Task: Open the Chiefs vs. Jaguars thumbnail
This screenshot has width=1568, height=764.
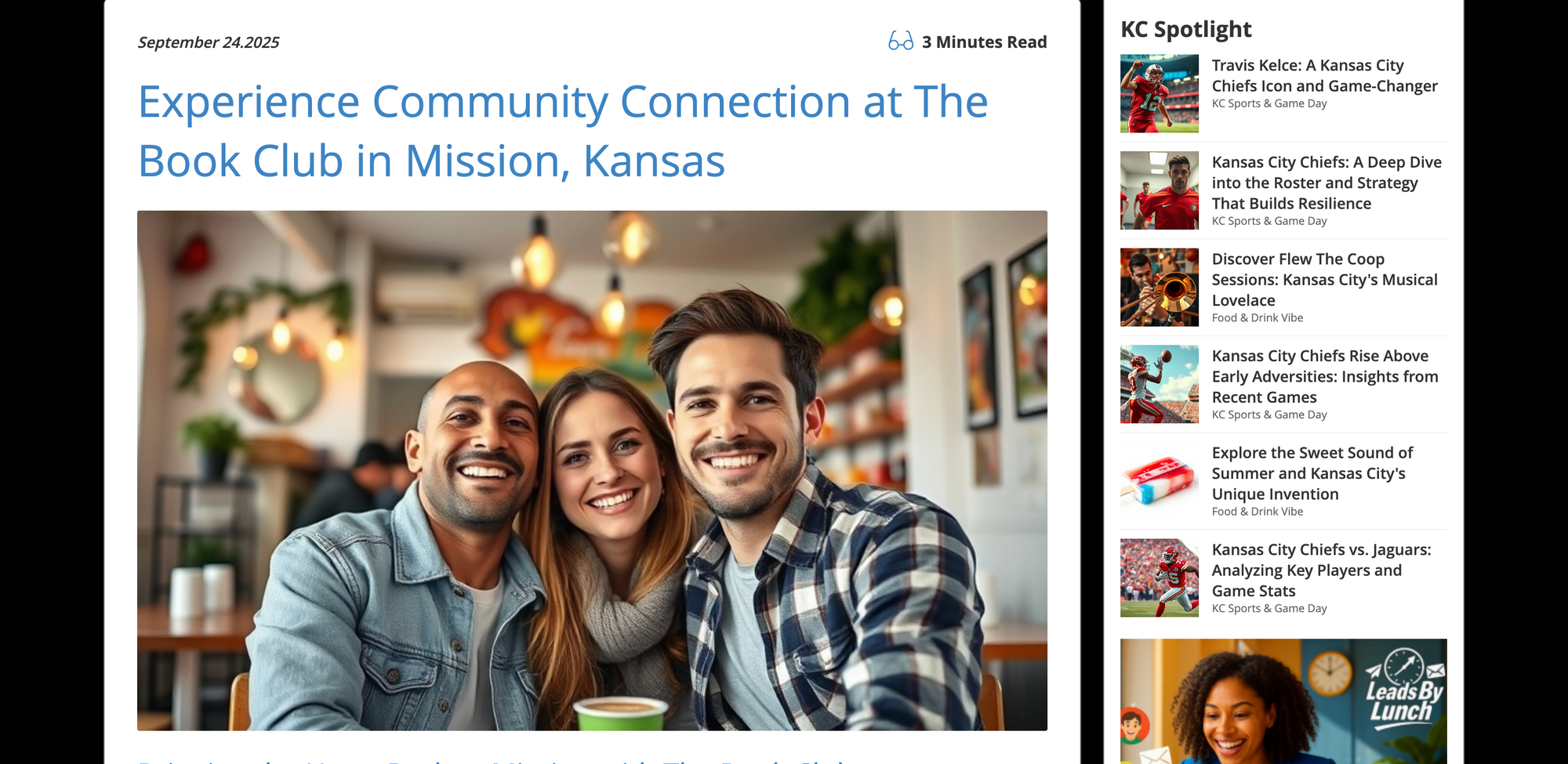Action: click(x=1160, y=578)
